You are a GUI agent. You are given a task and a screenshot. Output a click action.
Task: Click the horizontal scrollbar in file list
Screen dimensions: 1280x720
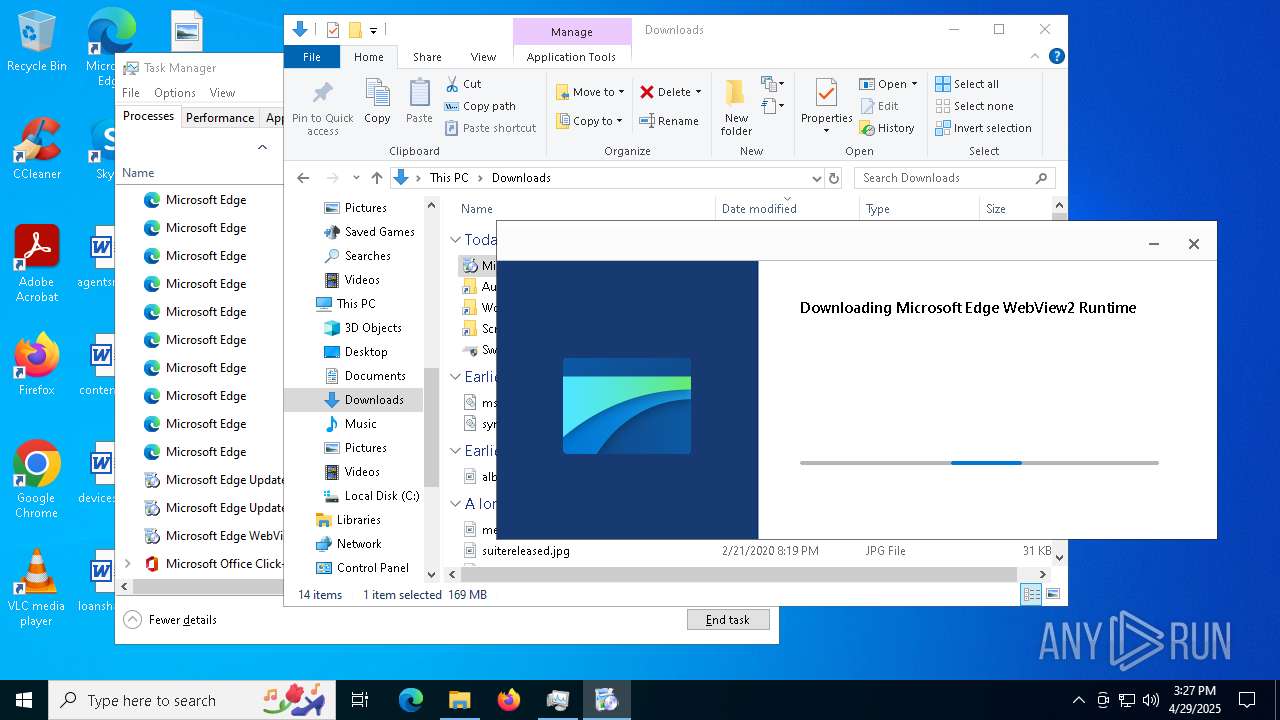(x=738, y=575)
